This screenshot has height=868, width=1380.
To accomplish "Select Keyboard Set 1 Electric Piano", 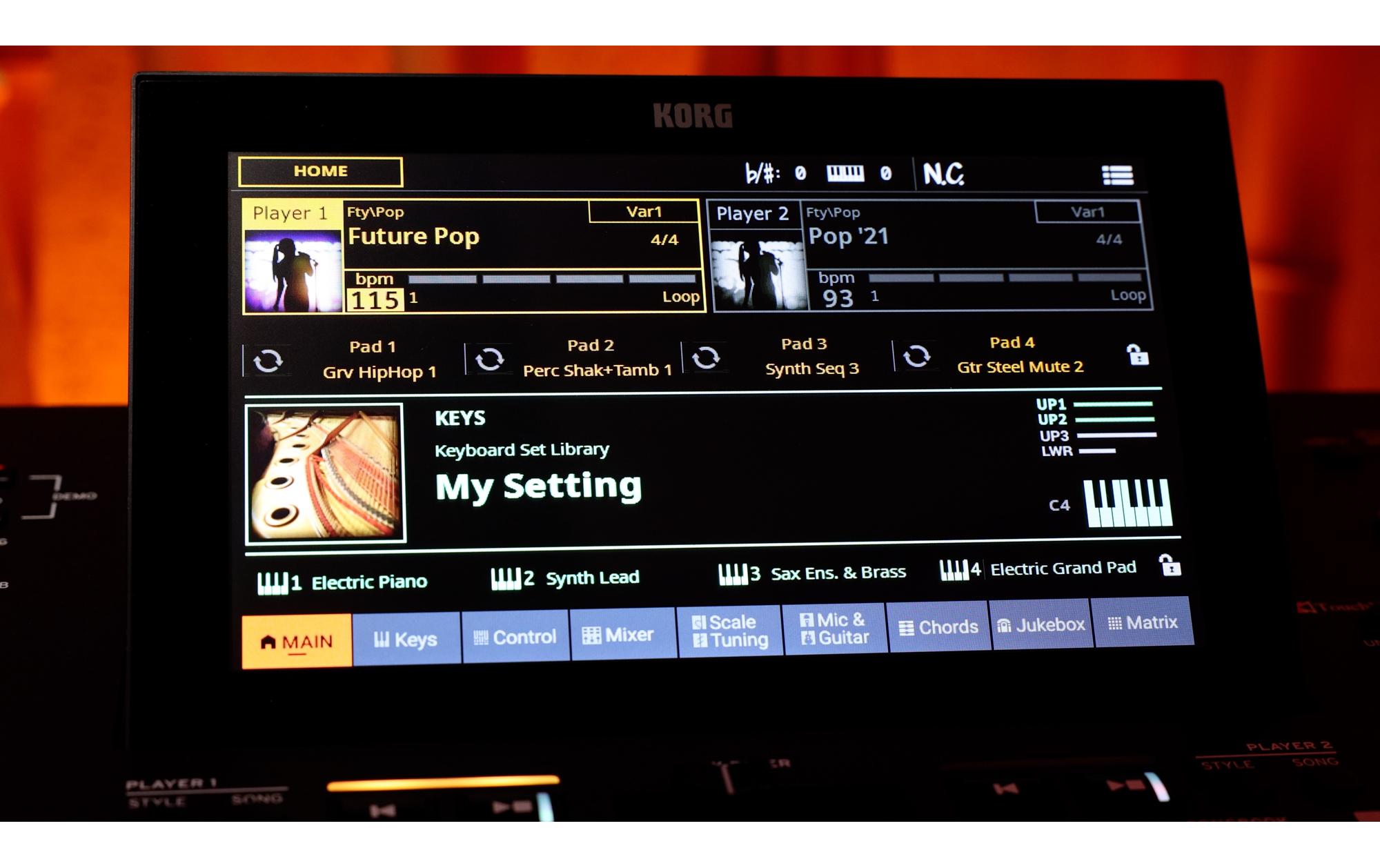I will tap(342, 582).
